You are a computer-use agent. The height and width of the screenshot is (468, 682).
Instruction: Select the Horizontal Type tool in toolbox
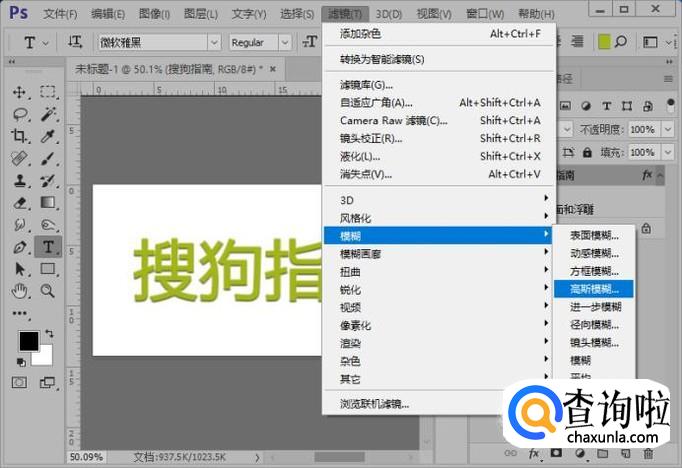click(x=48, y=247)
